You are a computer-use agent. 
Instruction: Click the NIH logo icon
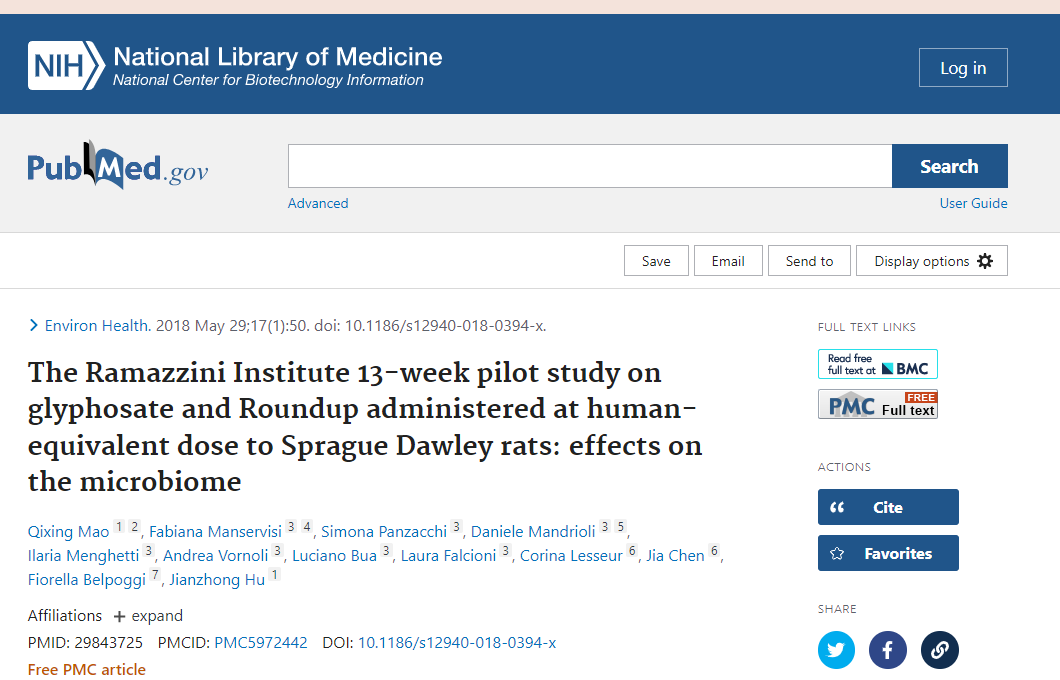click(x=65, y=66)
